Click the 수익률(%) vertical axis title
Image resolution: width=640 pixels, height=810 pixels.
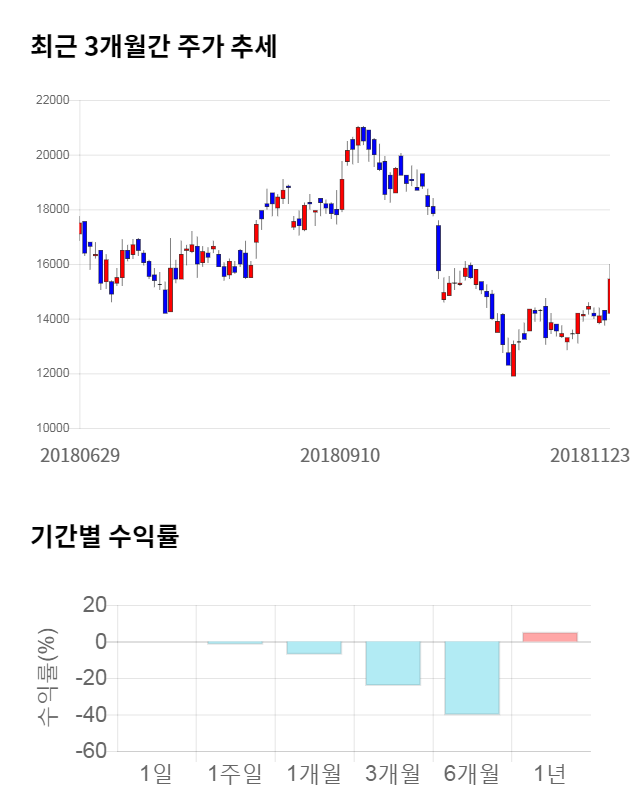[46, 678]
